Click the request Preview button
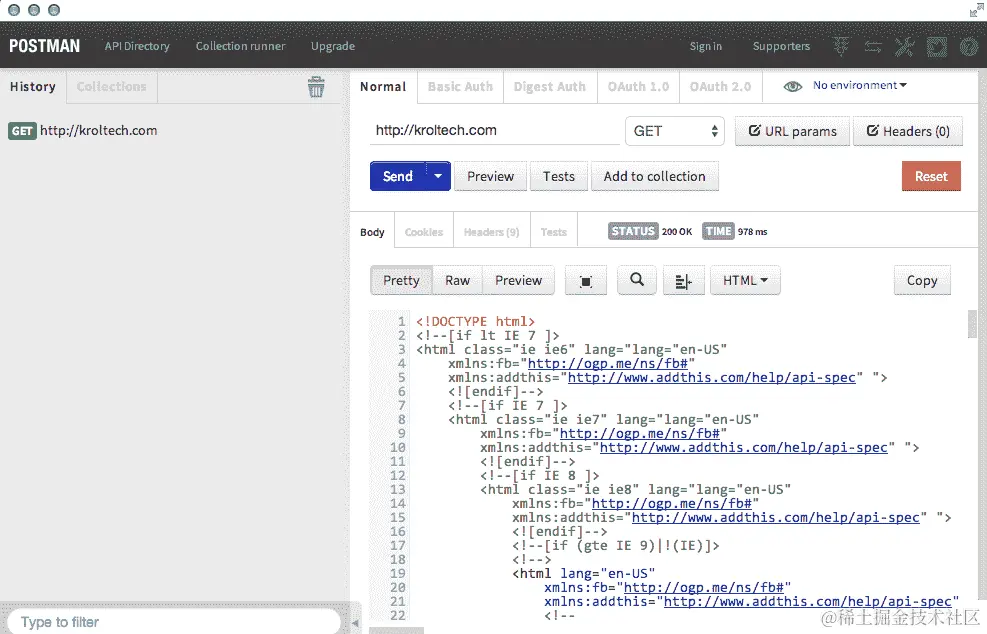The width and height of the screenshot is (987, 634). click(490, 176)
